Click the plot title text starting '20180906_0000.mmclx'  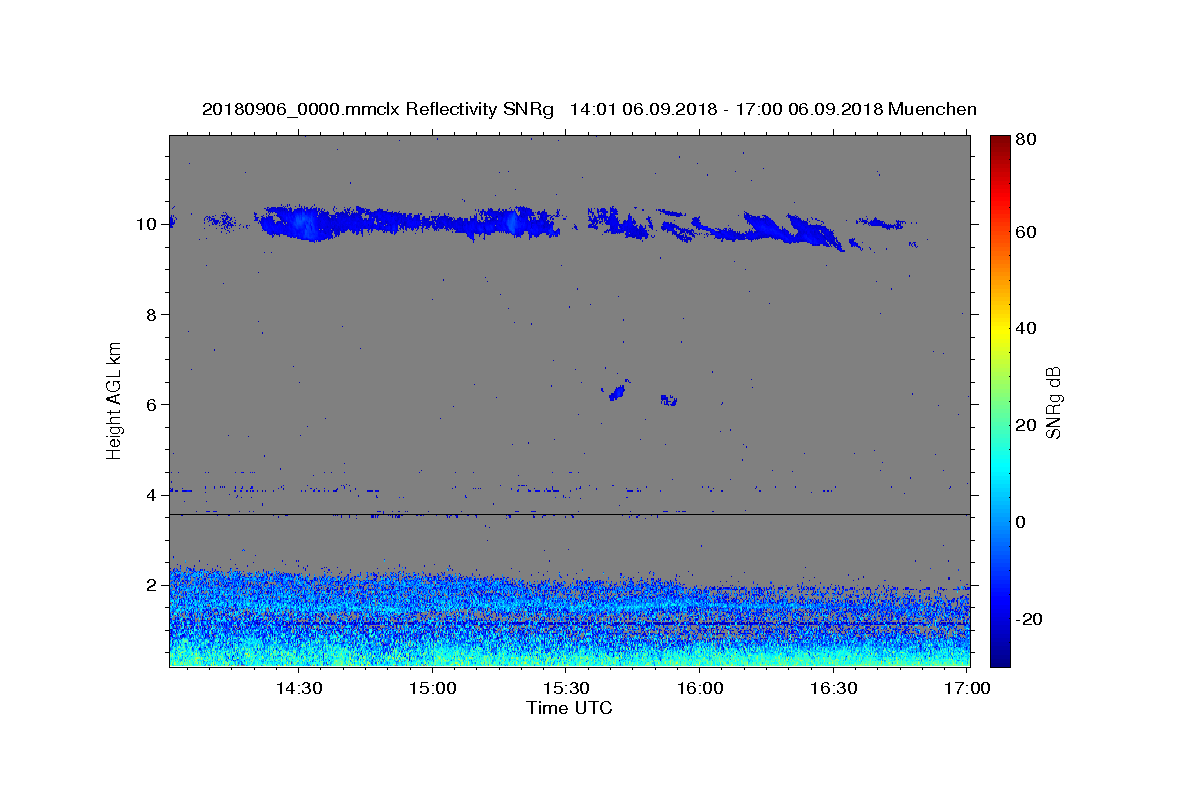[x=589, y=109]
